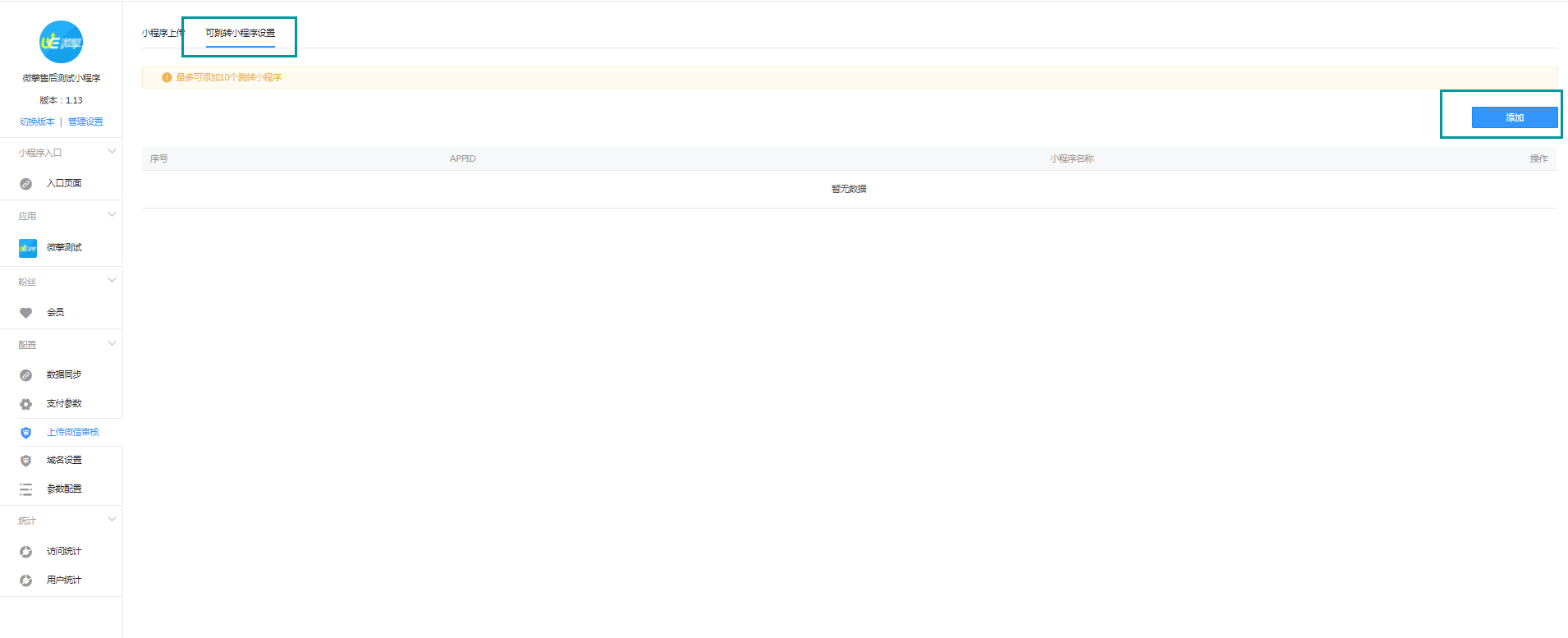Open 支付参数 settings
The image size is (1568, 638).
coord(64,403)
